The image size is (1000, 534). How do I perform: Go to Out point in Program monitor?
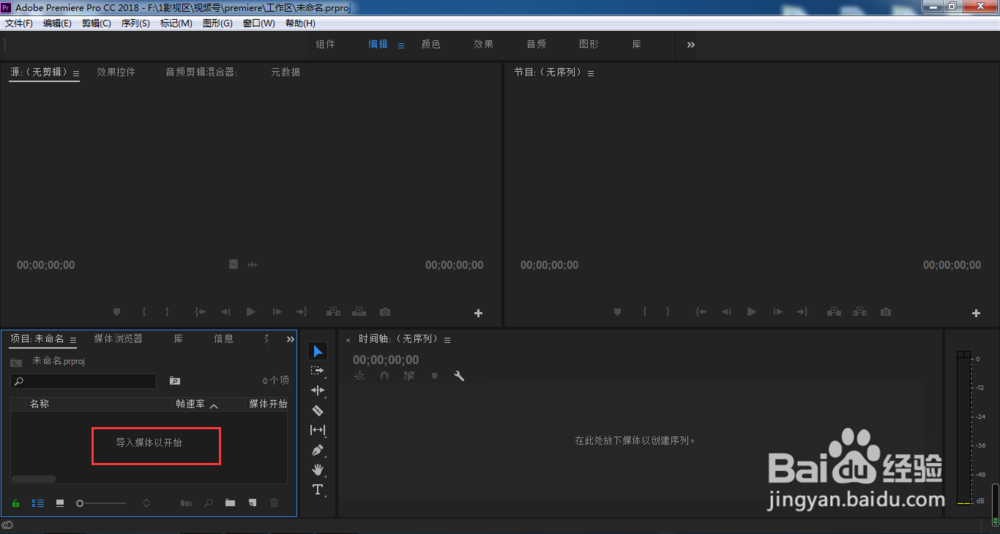click(803, 312)
